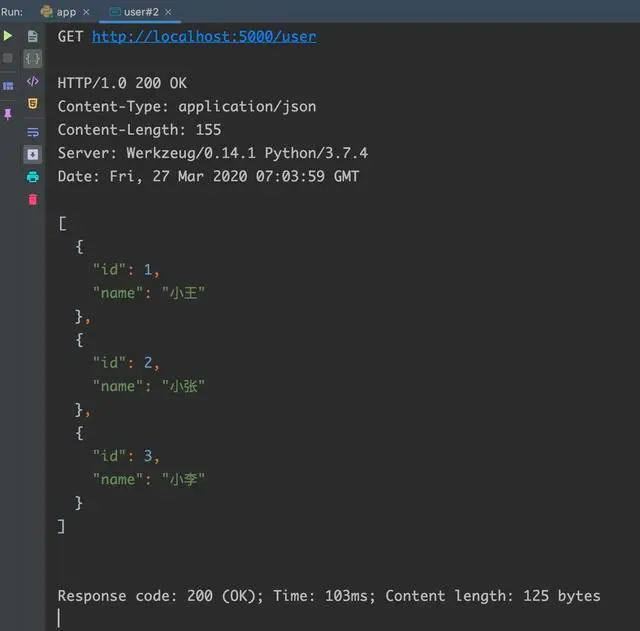
Task: Toggle scroll to end icon
Action: 33,154
